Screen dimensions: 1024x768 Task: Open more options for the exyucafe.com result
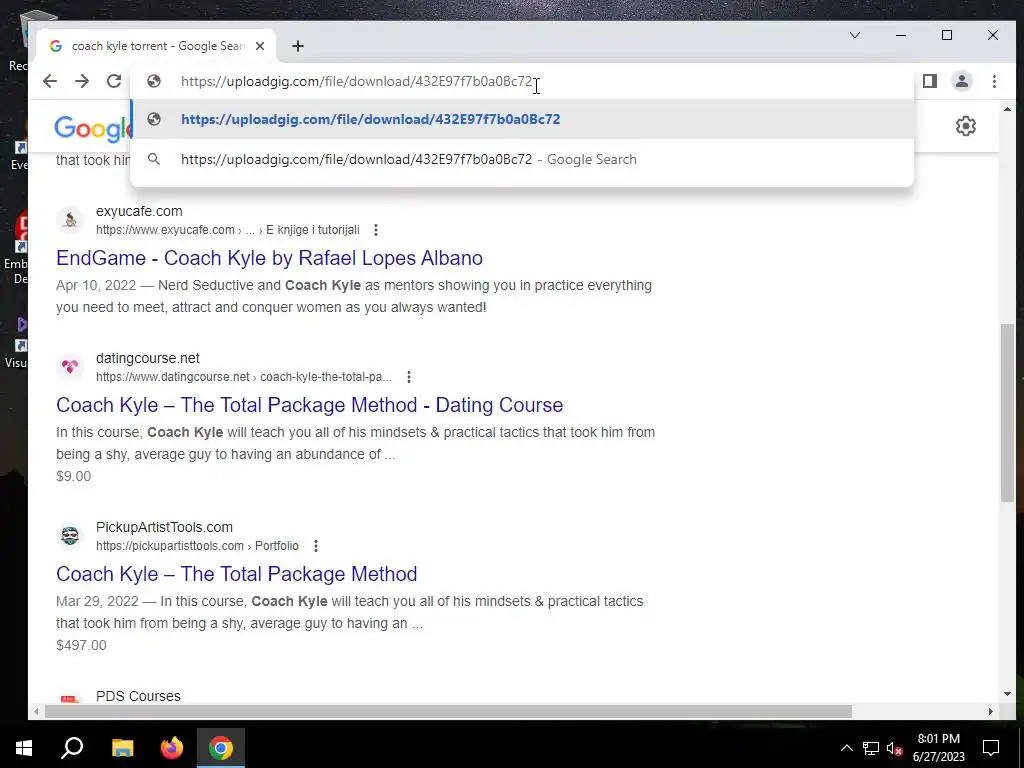(376, 230)
